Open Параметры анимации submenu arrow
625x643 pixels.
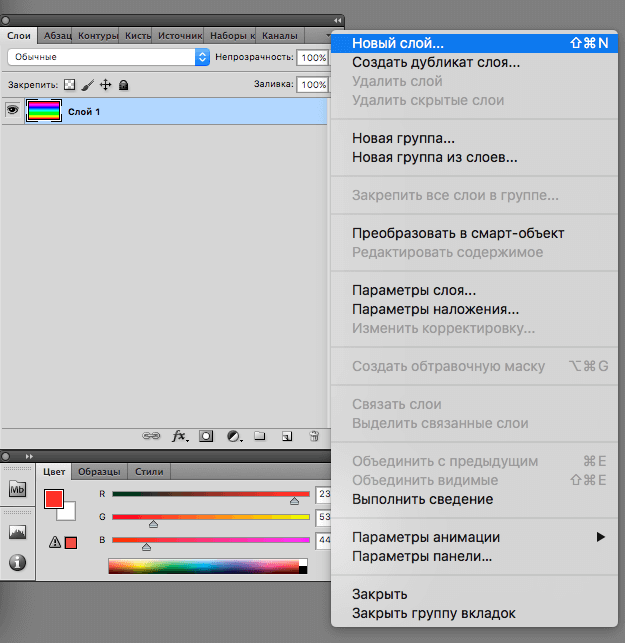[600, 537]
